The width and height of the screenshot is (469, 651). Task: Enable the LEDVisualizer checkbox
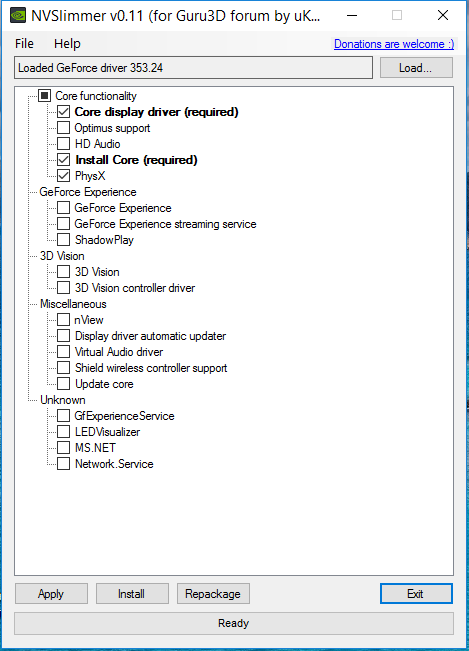pos(64,432)
